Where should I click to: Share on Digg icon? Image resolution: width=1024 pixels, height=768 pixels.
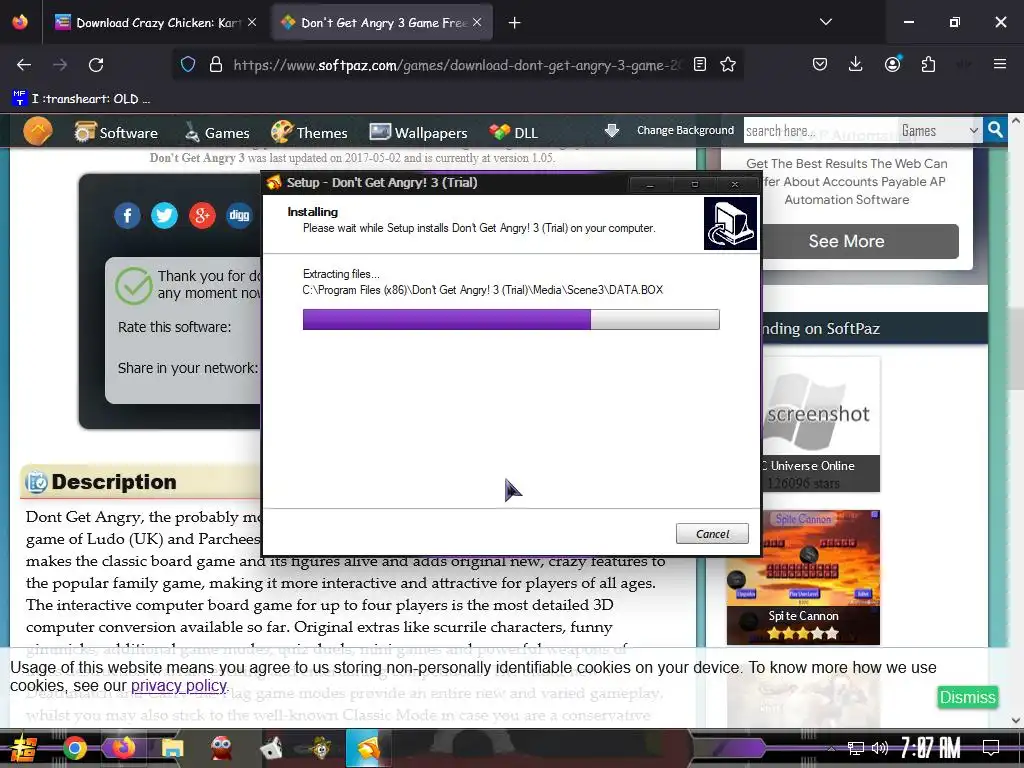(239, 215)
